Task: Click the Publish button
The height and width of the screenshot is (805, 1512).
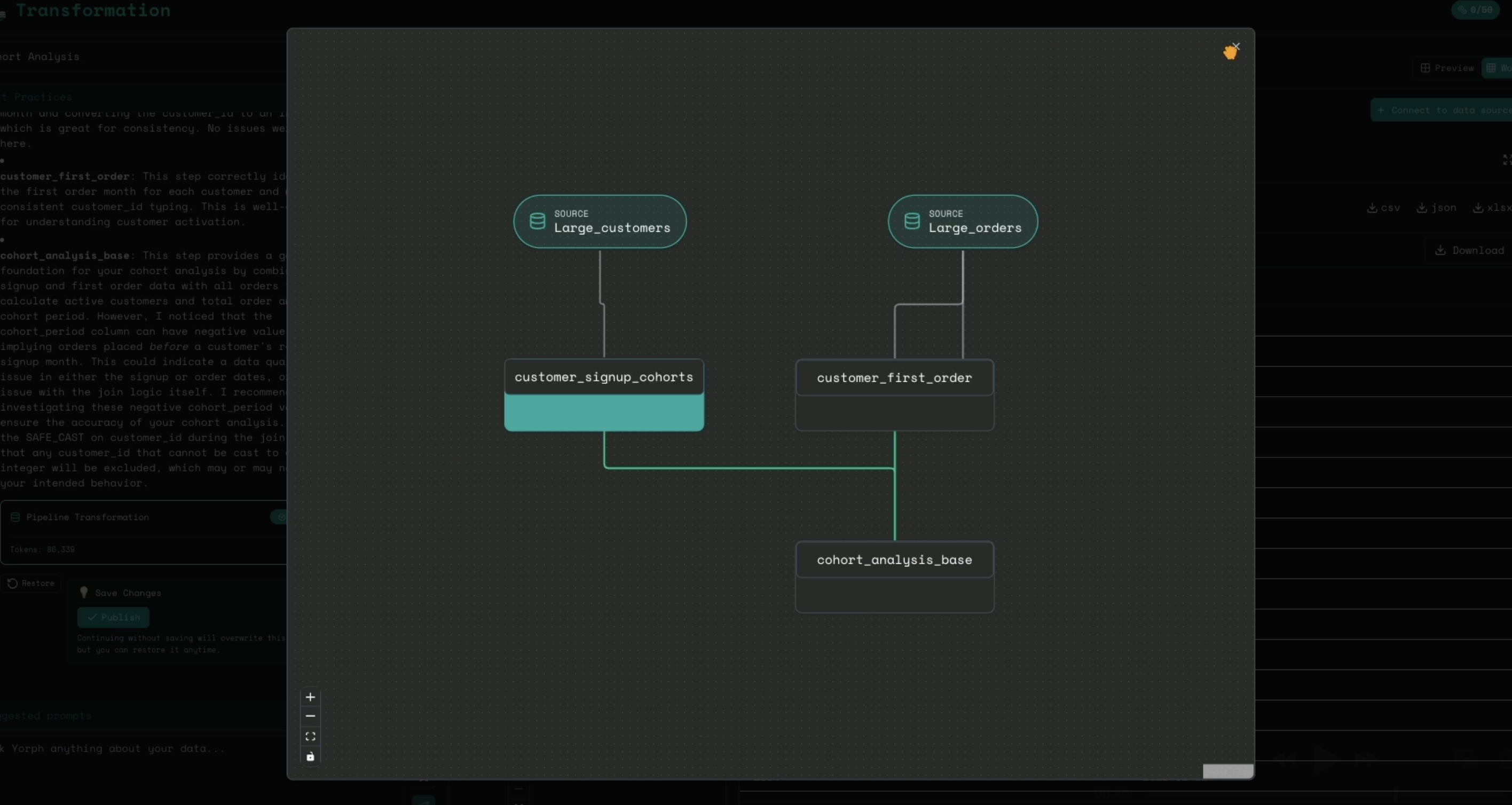Action: (113, 617)
